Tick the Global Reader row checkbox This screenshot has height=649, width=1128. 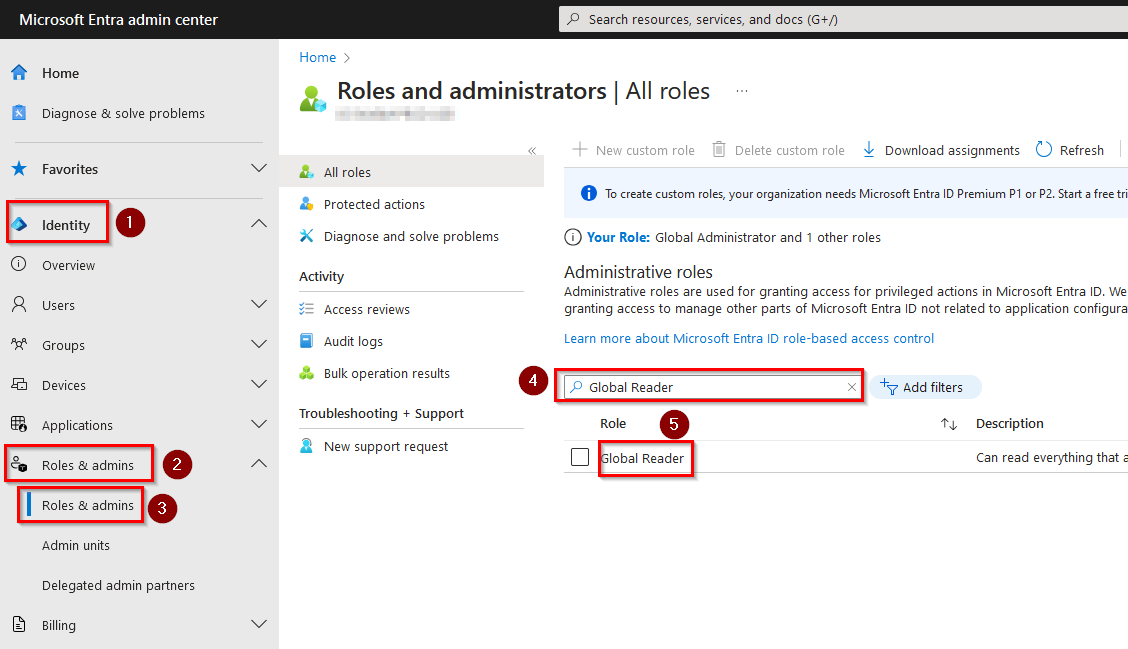580,457
